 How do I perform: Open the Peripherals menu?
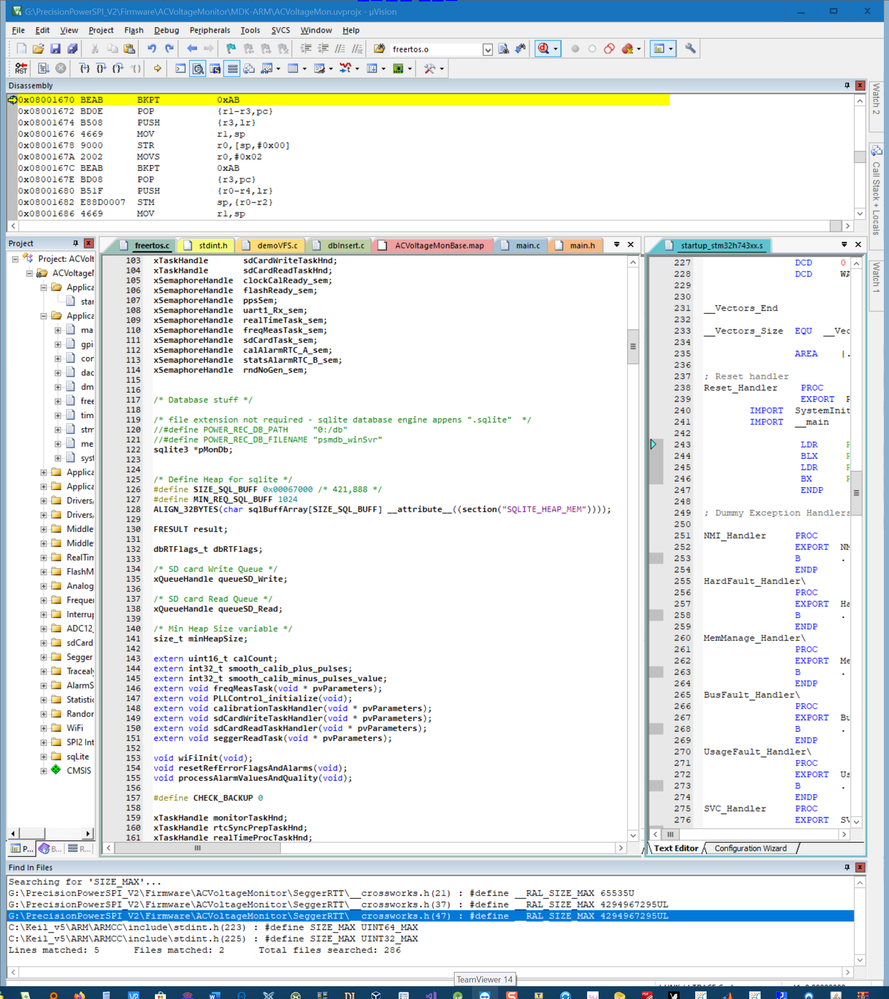(x=209, y=30)
